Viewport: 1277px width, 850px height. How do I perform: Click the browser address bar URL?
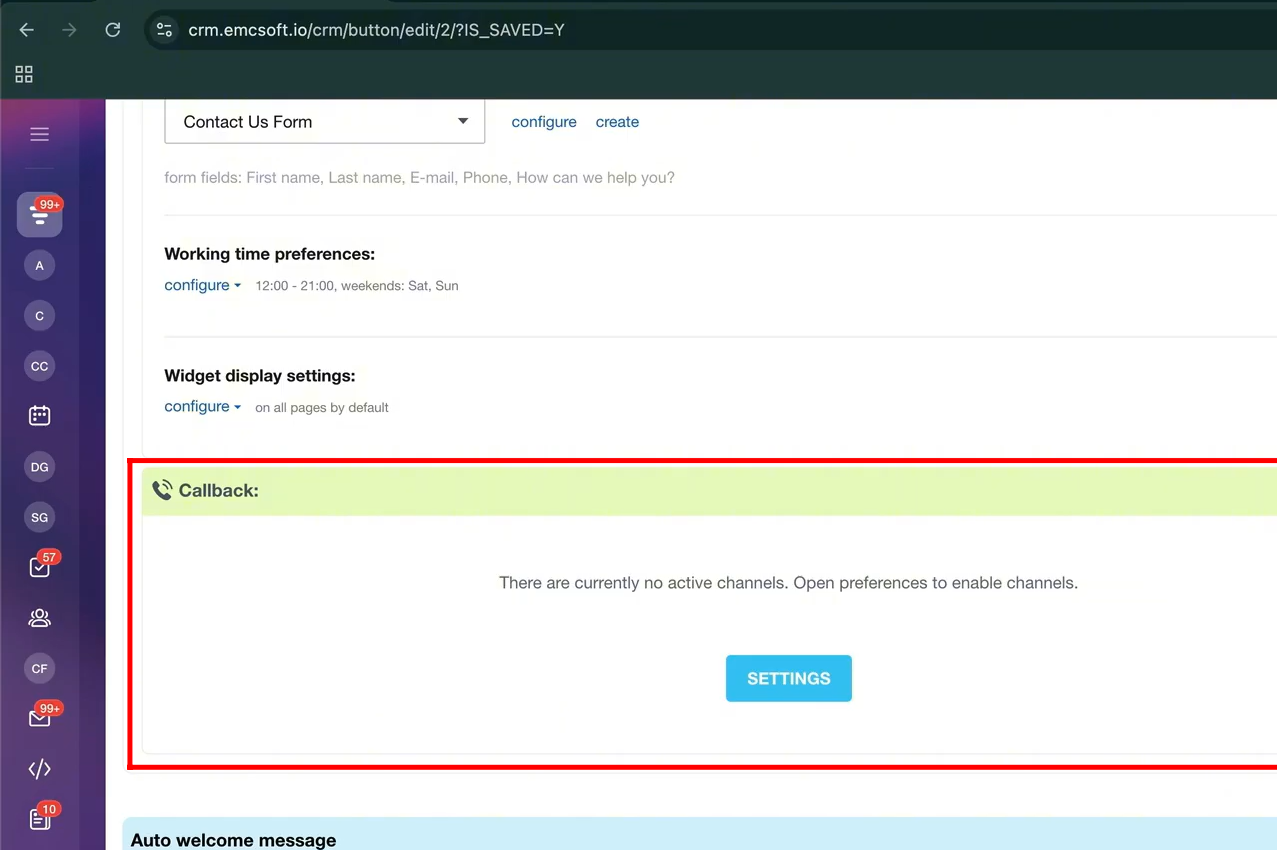tap(376, 30)
